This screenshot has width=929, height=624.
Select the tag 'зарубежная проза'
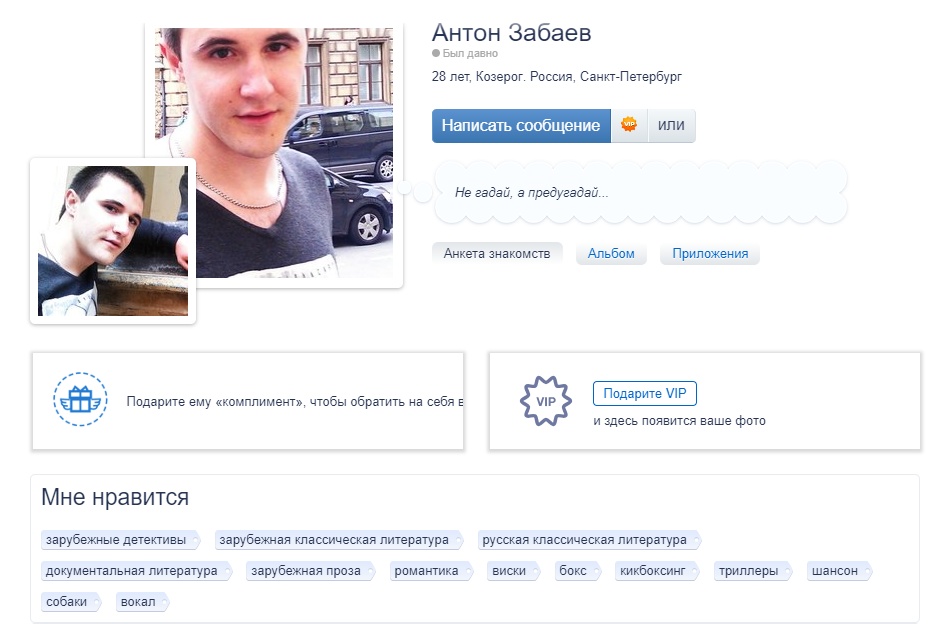coord(310,571)
